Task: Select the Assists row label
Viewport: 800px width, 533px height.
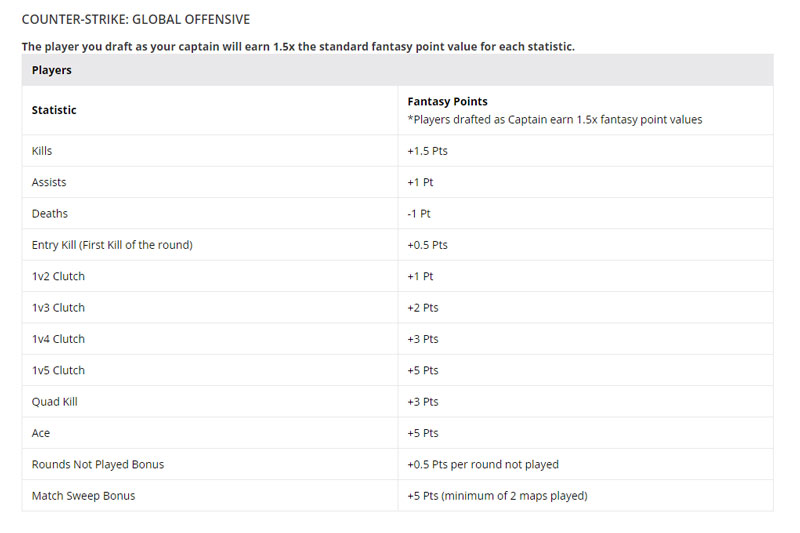Action: (x=49, y=183)
